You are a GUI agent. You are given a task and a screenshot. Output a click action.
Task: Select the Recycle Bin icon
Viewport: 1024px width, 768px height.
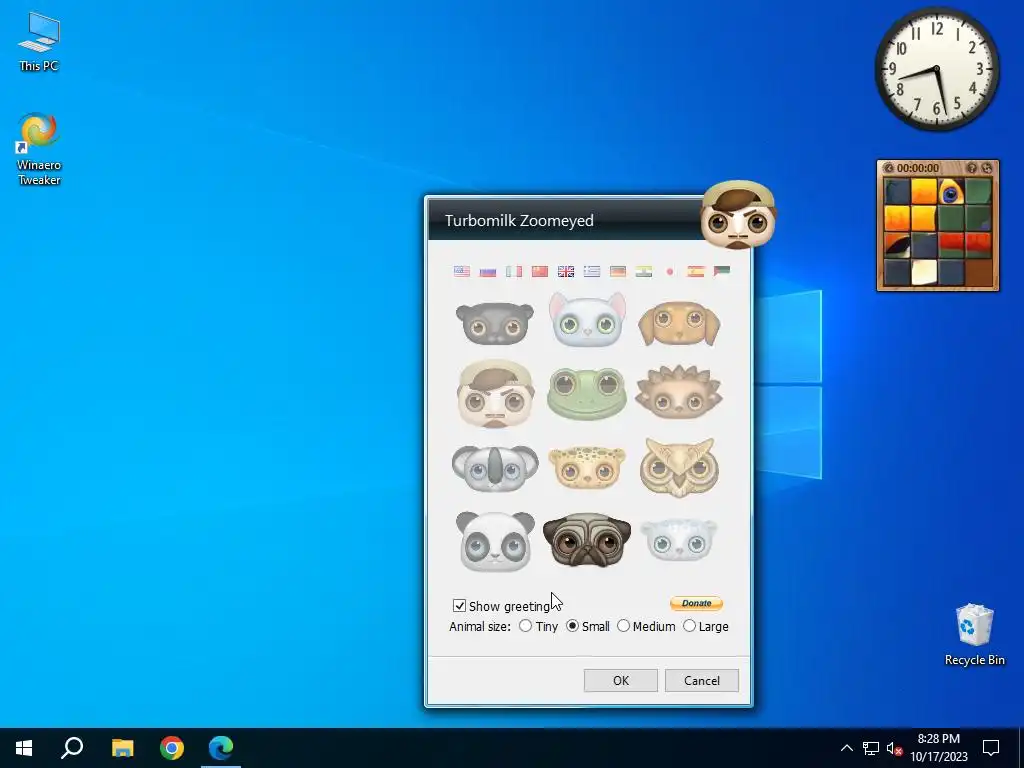(974, 635)
